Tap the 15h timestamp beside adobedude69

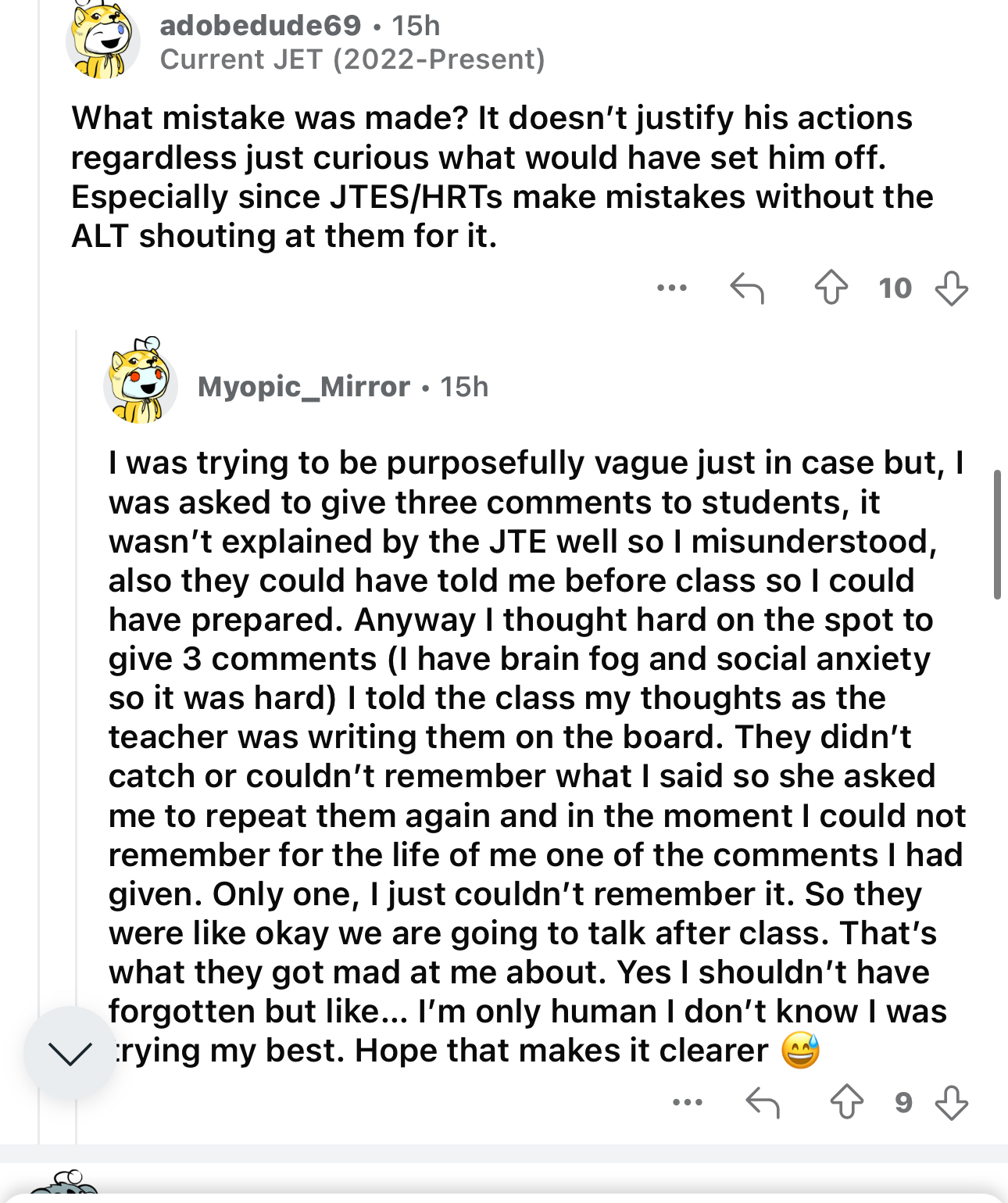pos(416,26)
